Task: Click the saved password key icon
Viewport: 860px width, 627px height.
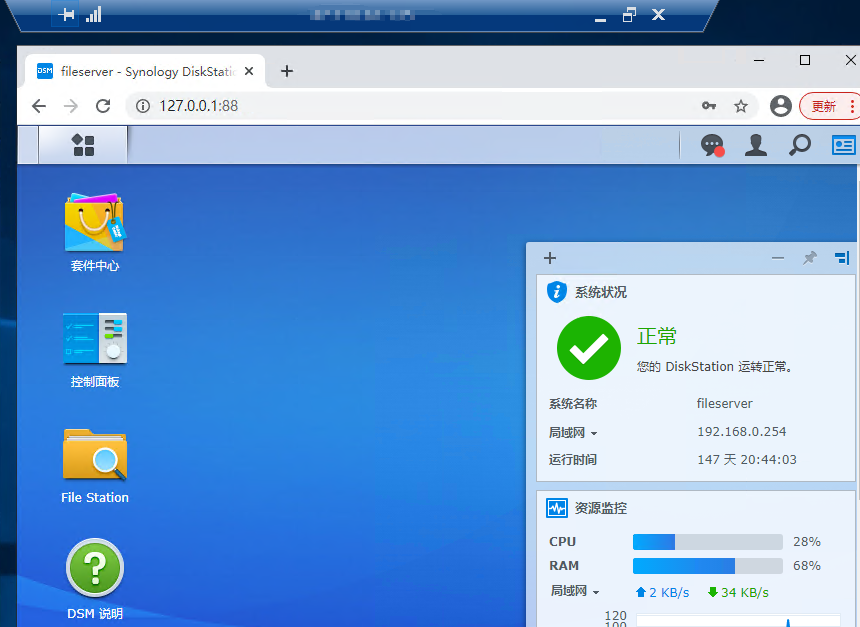Action: click(709, 106)
